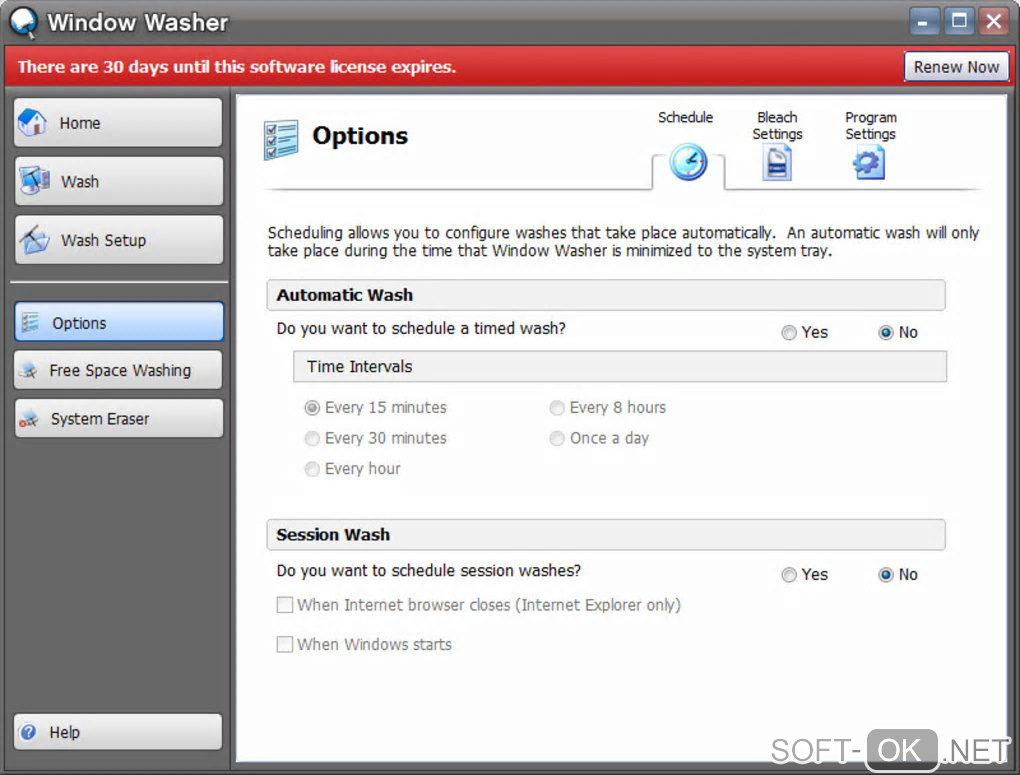Click the Program Settings gear icon
Screen dimensions: 1020x775
[869, 163]
